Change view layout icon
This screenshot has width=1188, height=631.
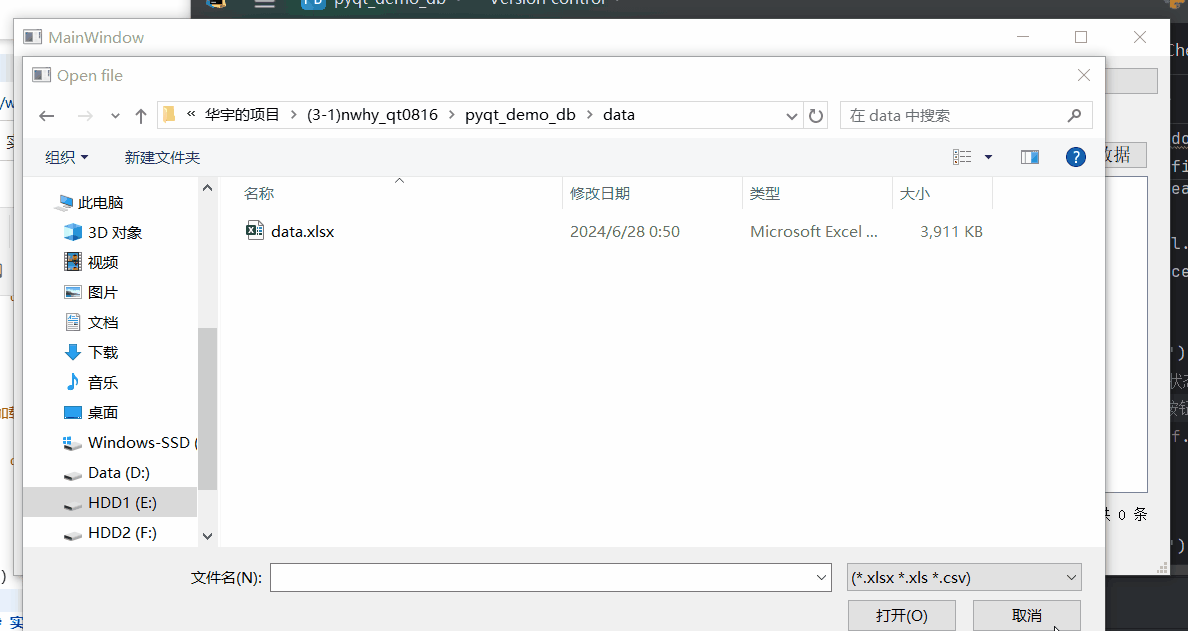(962, 157)
